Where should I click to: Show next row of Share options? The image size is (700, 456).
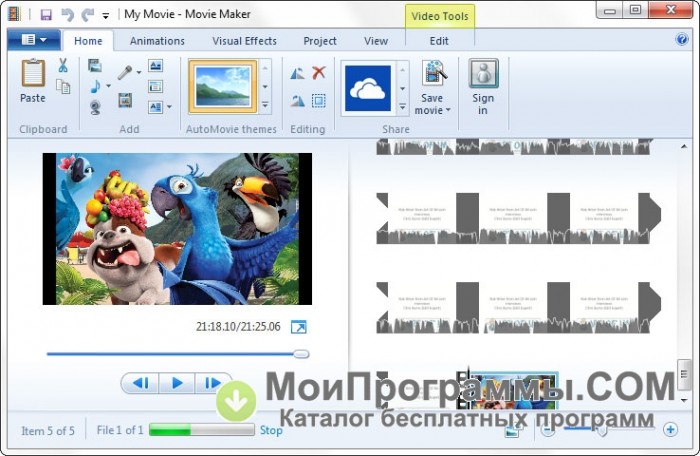pyautogui.click(x=403, y=88)
